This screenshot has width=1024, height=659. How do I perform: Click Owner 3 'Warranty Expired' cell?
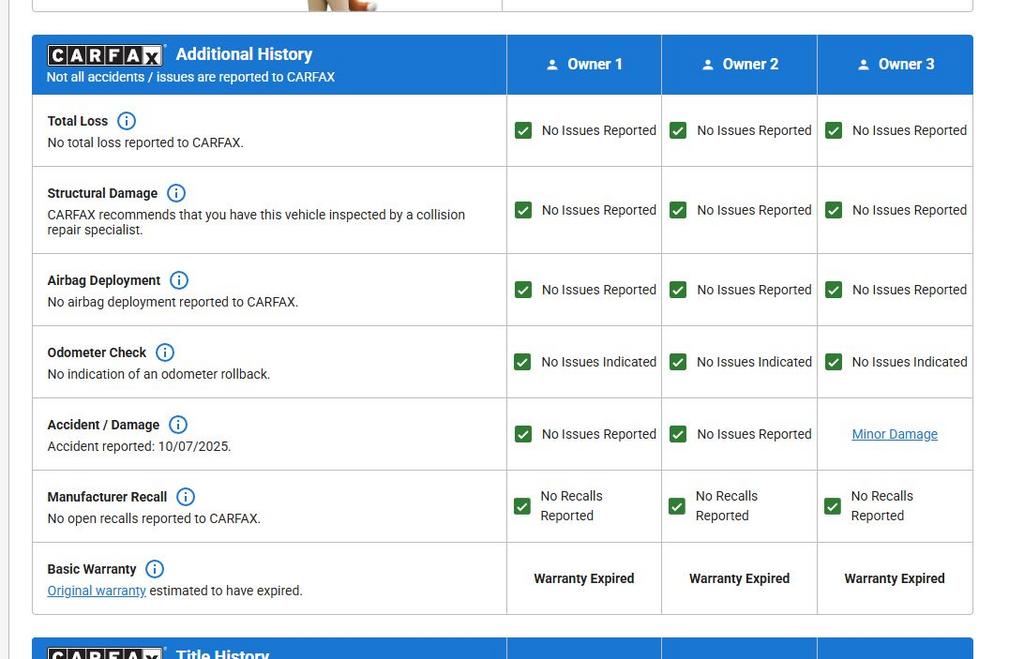click(895, 579)
